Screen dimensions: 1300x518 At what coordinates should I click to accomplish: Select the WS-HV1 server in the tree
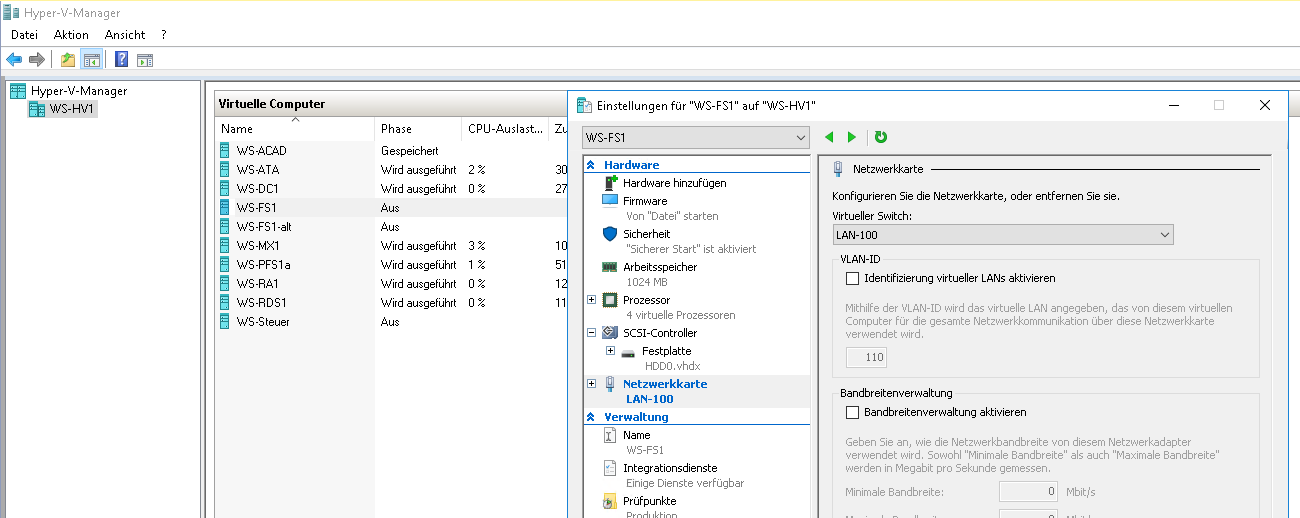click(63, 109)
